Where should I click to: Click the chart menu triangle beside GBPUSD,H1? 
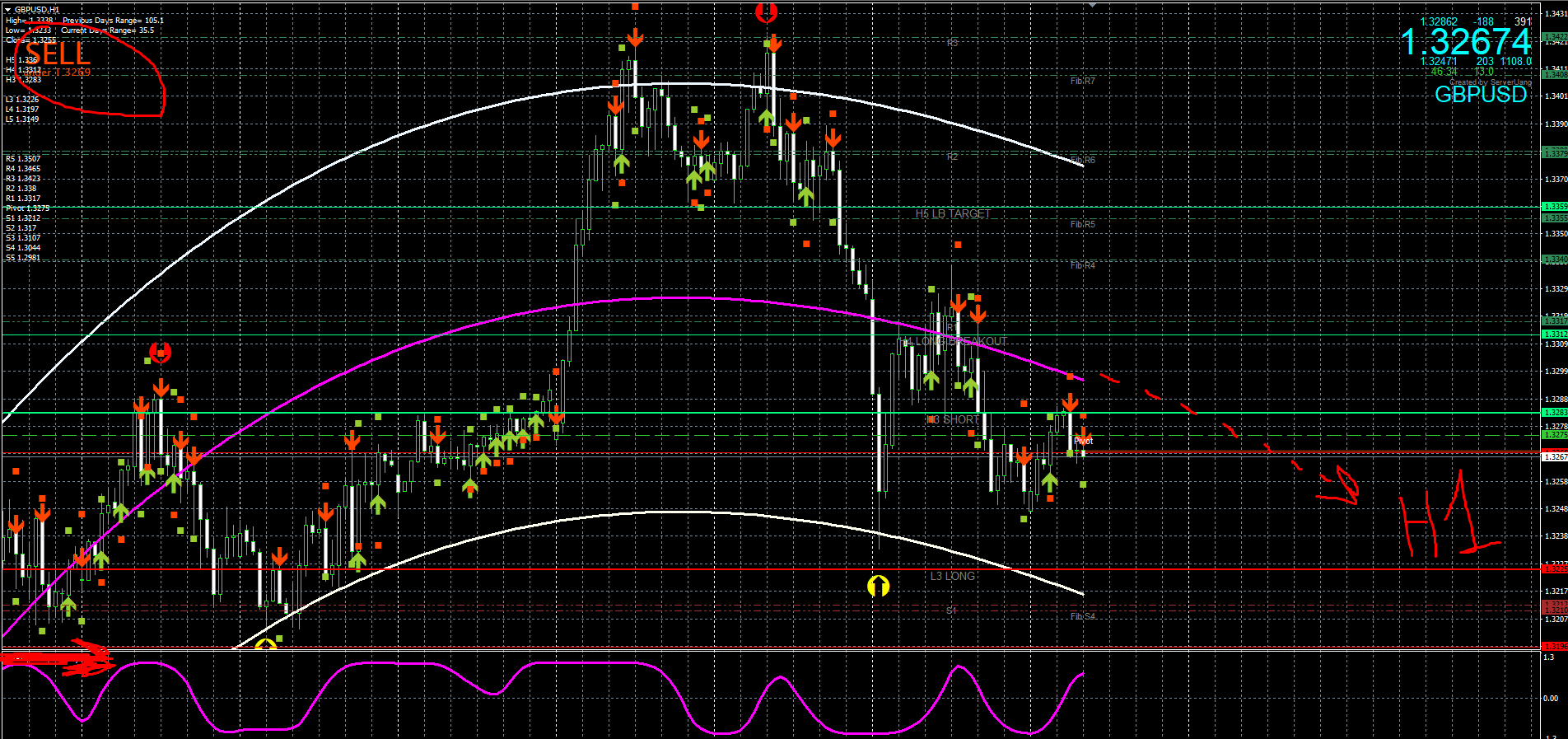point(8,10)
